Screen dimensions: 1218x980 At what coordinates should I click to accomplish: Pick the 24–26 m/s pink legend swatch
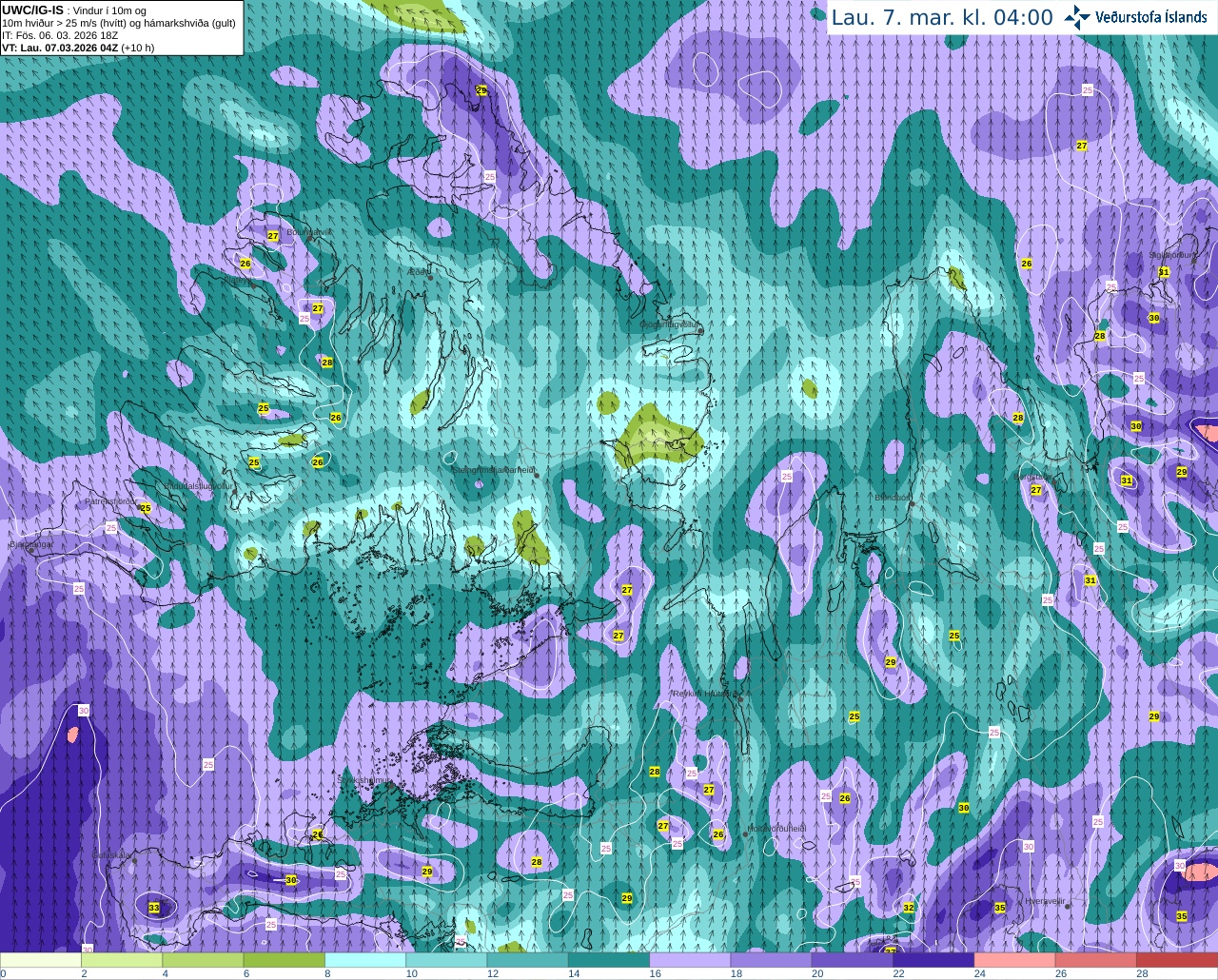click(x=1015, y=960)
